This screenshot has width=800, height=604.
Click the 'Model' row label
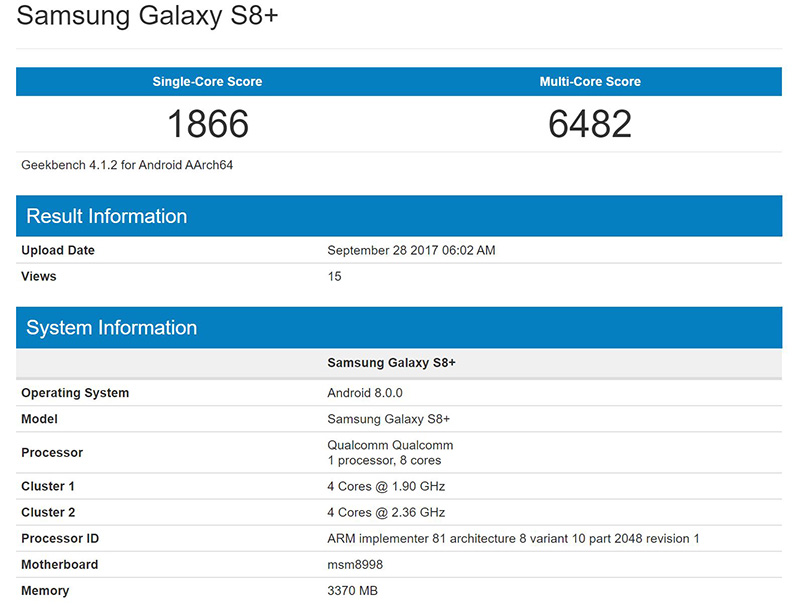pos(39,419)
